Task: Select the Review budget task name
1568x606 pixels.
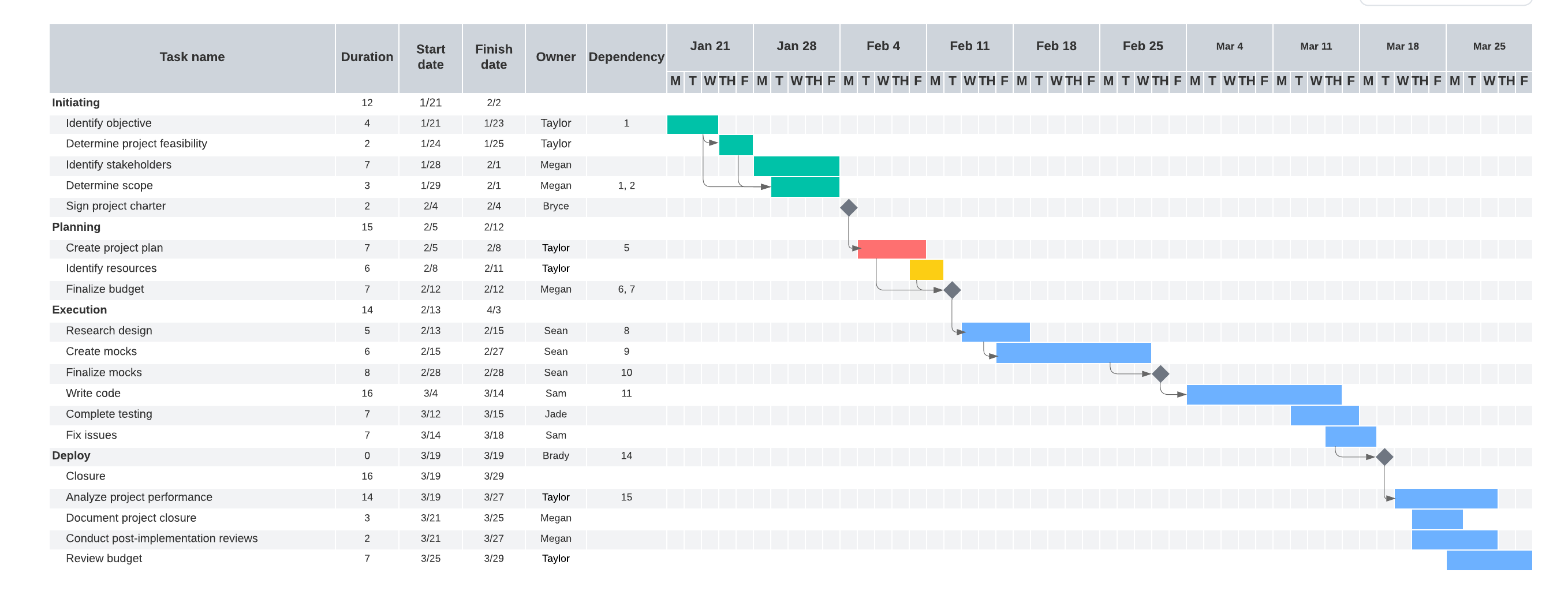Action: coord(104,559)
